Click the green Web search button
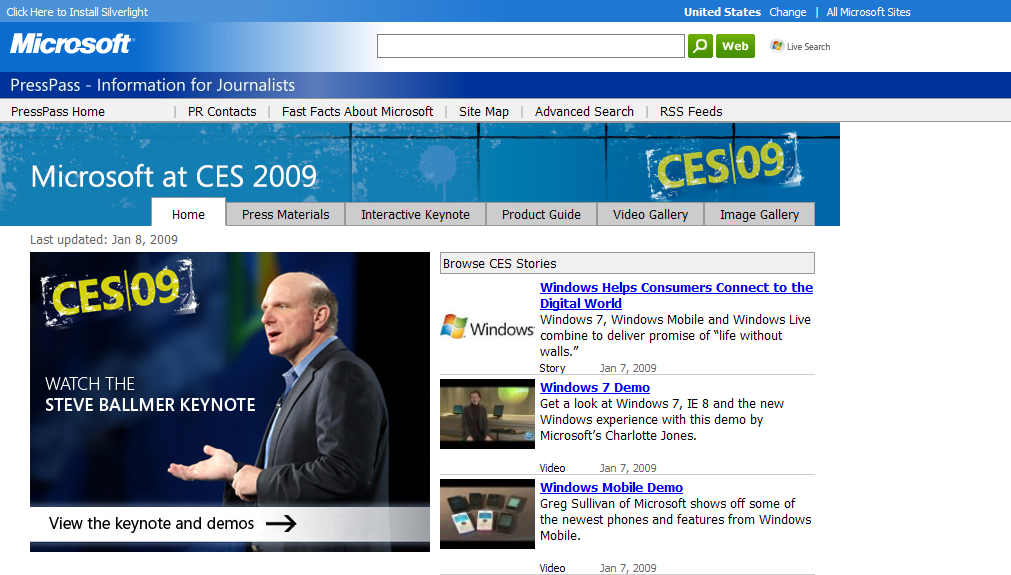 coord(735,46)
